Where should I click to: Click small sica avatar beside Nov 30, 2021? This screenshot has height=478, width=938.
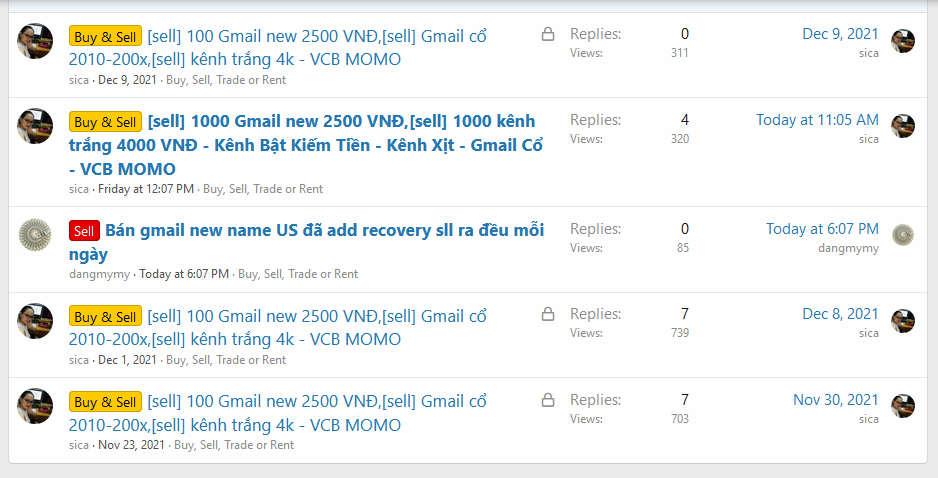(x=903, y=406)
